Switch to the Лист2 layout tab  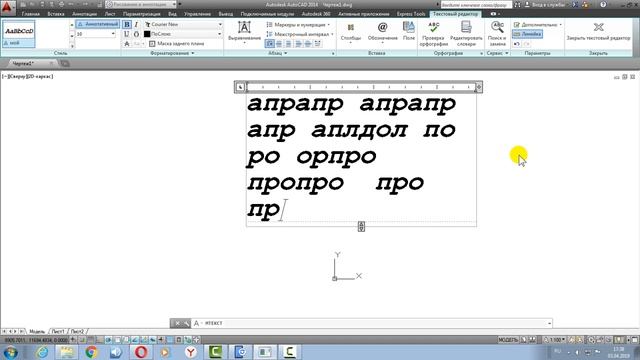point(77,331)
